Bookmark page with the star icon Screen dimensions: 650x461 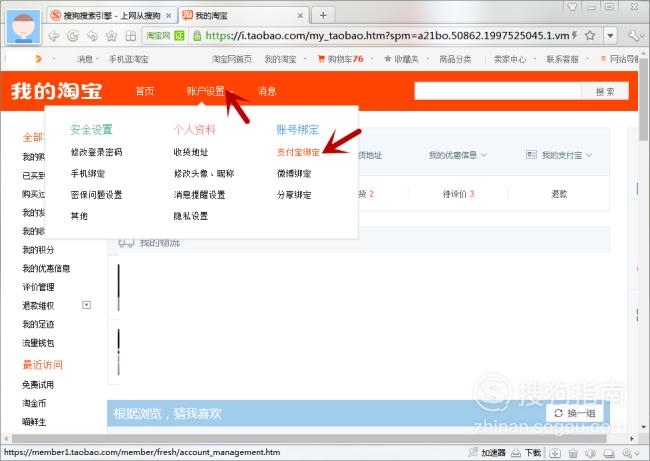point(590,36)
